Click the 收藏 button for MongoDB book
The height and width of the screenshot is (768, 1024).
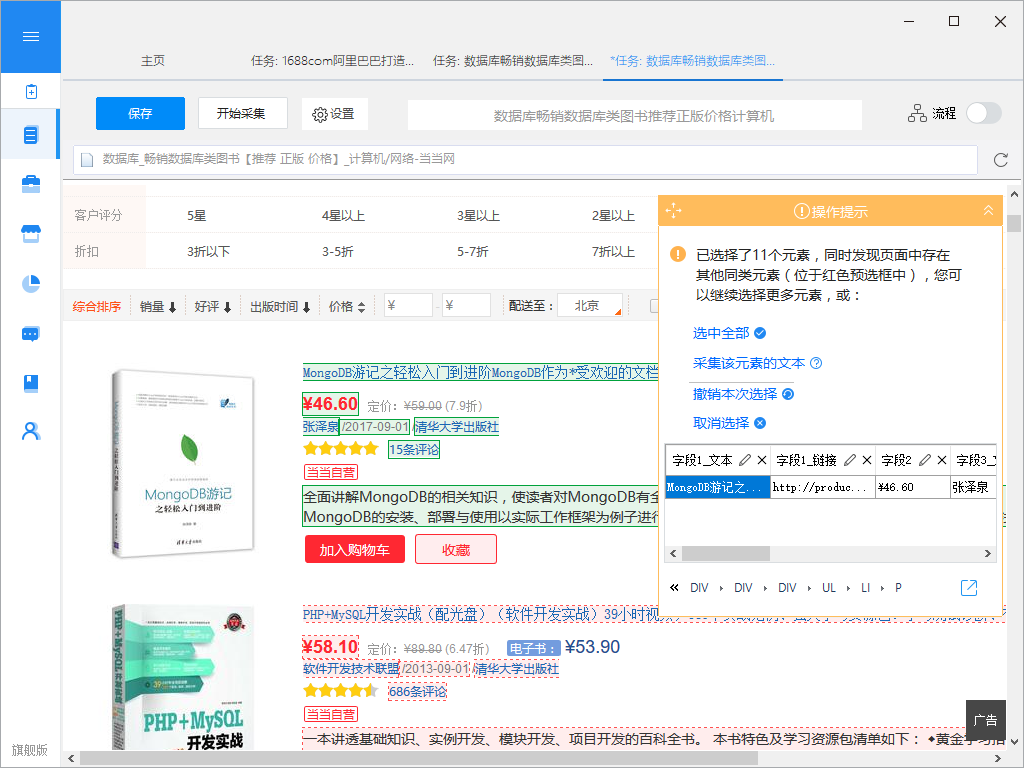click(456, 549)
